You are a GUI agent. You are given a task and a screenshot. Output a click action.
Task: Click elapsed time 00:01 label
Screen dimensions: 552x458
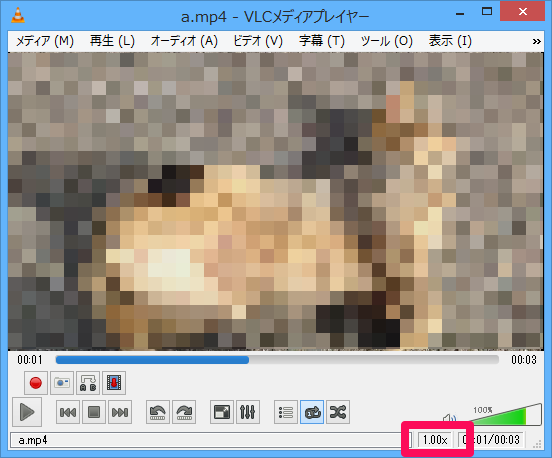[x=30, y=360]
